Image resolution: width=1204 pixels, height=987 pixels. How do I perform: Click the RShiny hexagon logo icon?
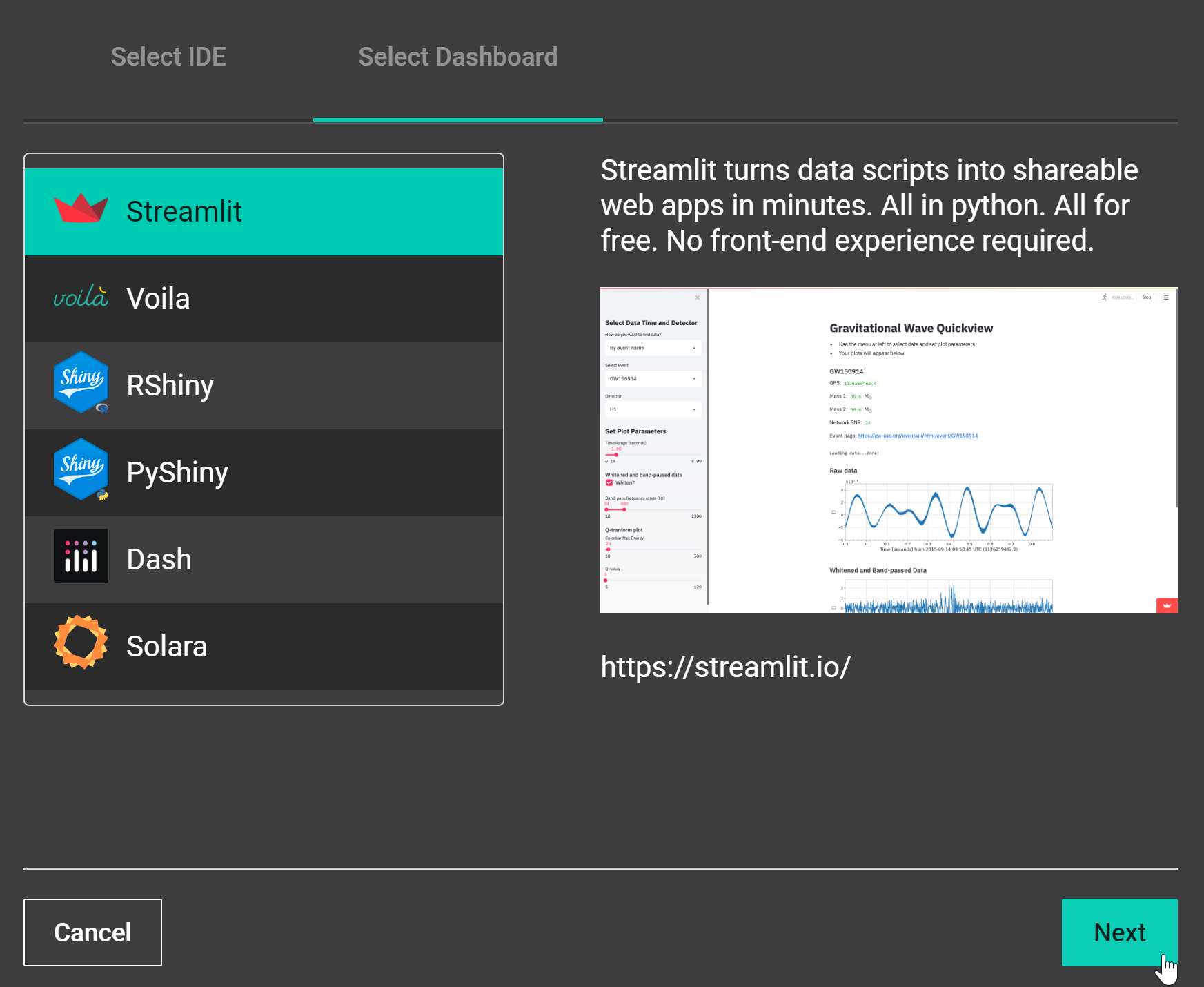81,382
